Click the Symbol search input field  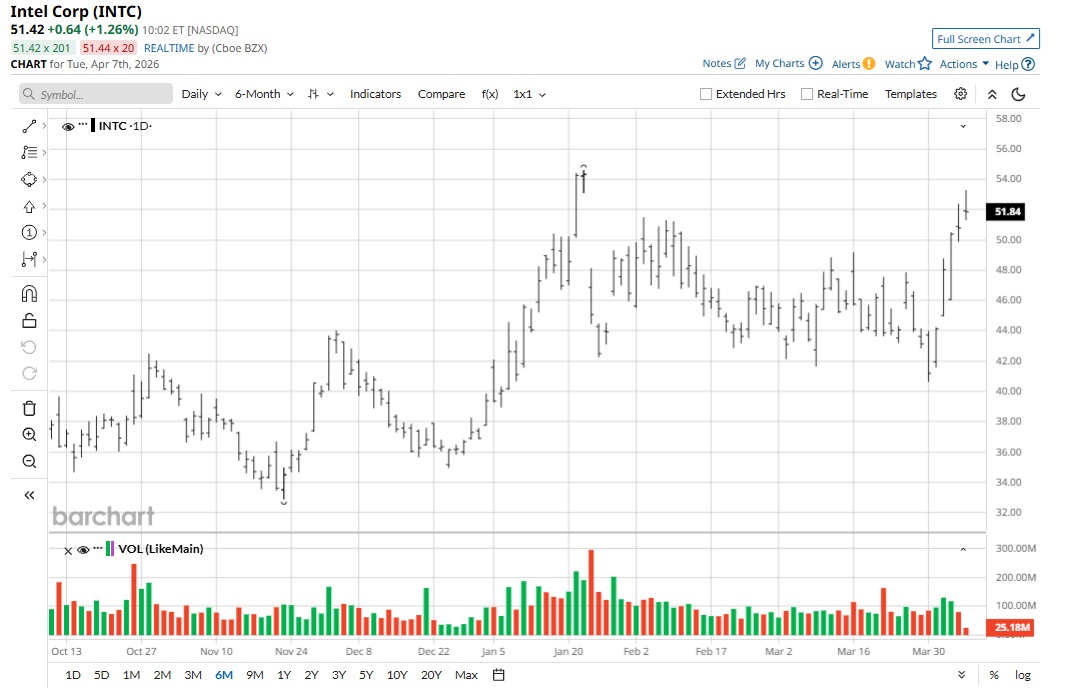point(97,94)
